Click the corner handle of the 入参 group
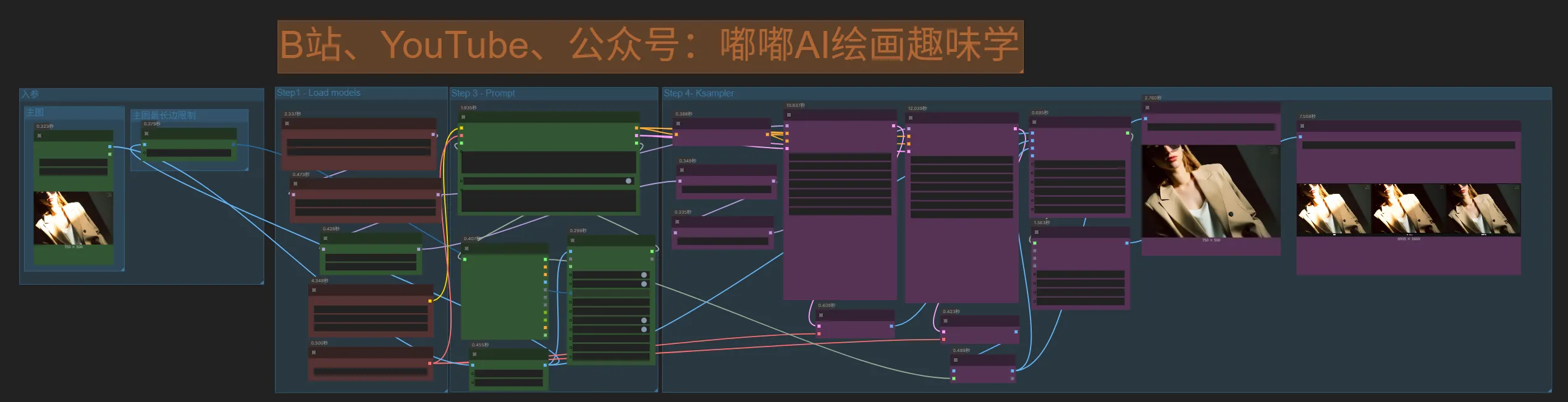The width and height of the screenshot is (1568, 402). (x=262, y=282)
